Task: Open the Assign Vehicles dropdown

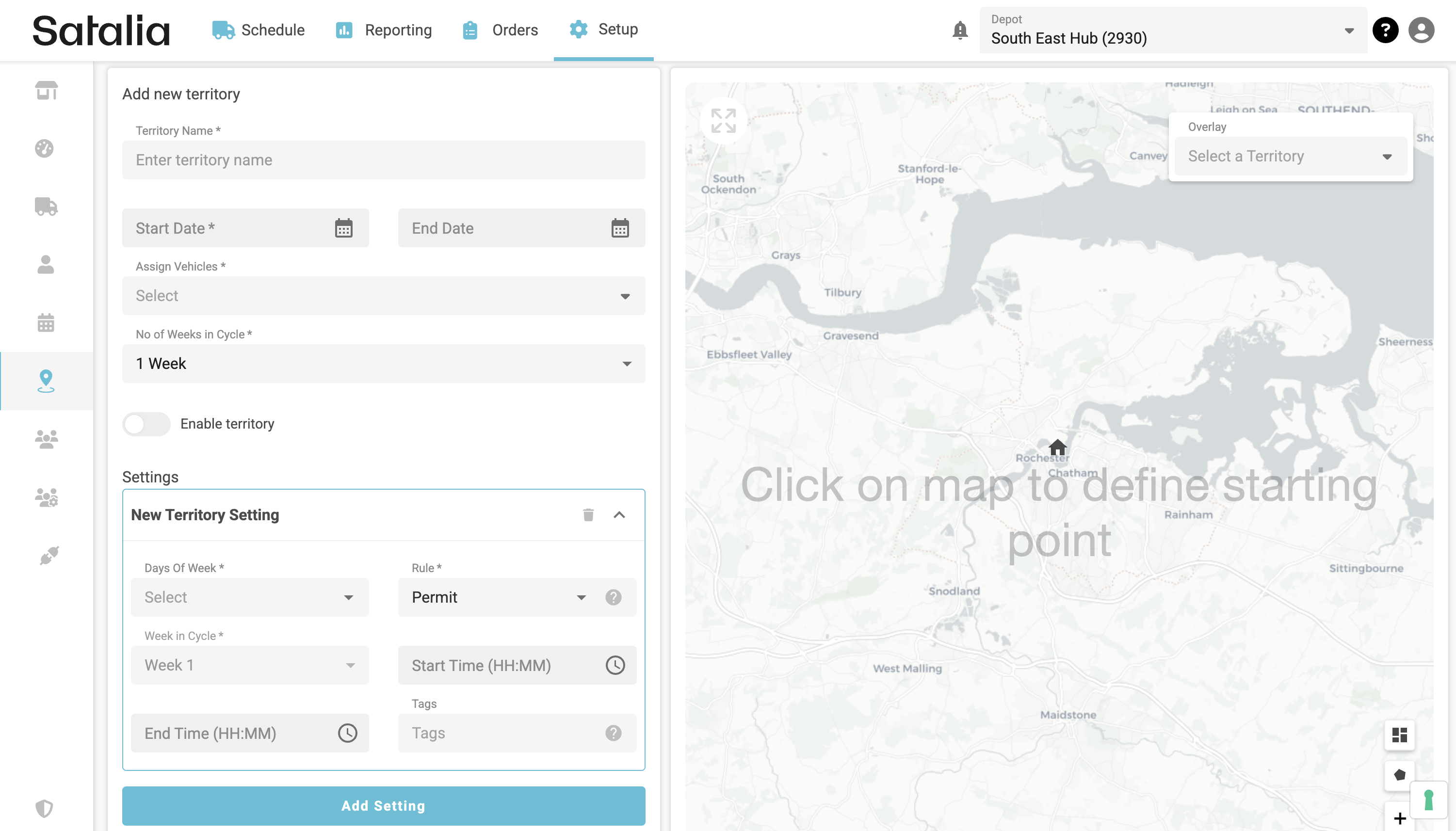Action: tap(384, 296)
